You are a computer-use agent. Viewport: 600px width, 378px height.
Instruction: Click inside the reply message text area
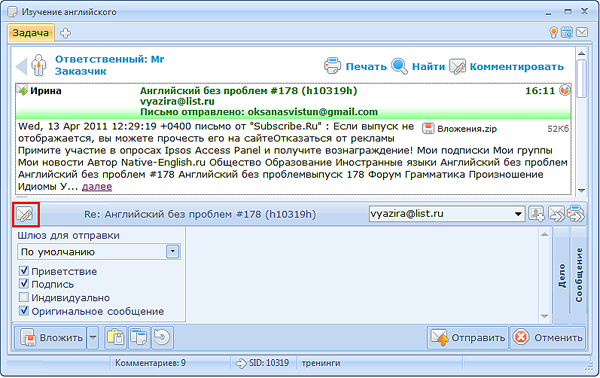coord(362,275)
